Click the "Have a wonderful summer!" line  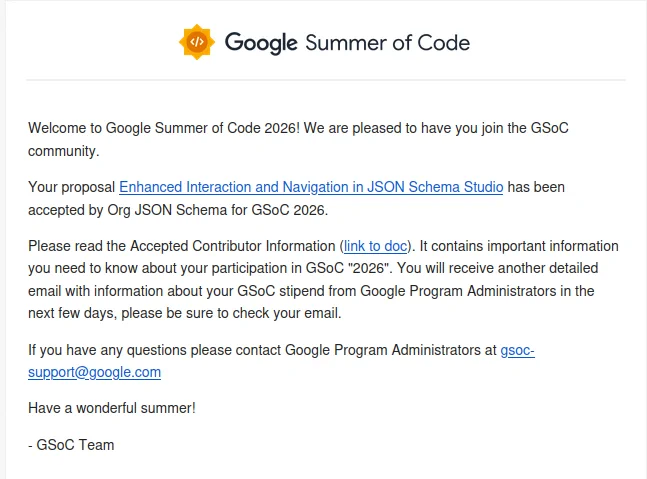112,408
